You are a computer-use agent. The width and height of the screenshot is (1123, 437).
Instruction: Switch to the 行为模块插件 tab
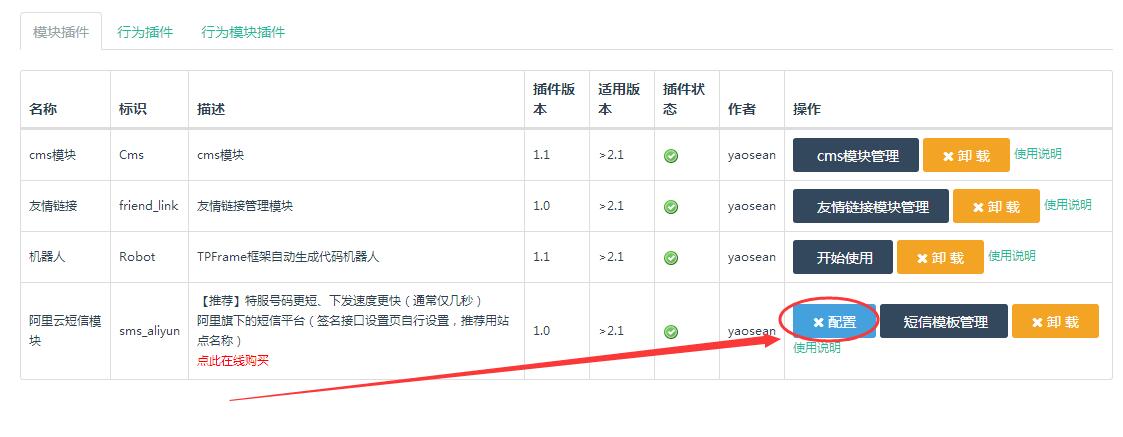click(x=243, y=32)
